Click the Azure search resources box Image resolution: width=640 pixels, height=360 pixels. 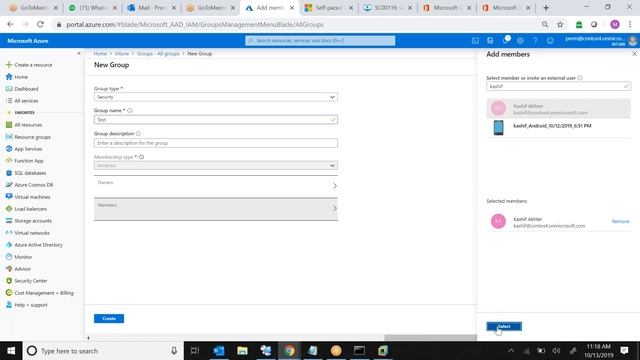(x=320, y=40)
